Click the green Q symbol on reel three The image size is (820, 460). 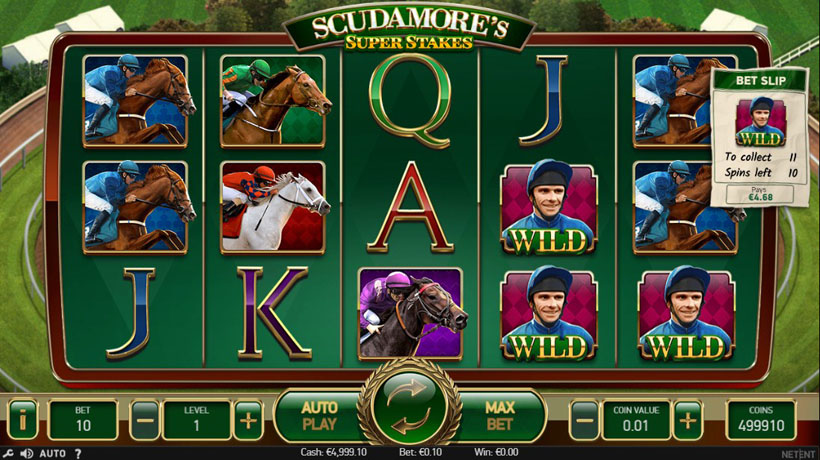tap(411, 101)
